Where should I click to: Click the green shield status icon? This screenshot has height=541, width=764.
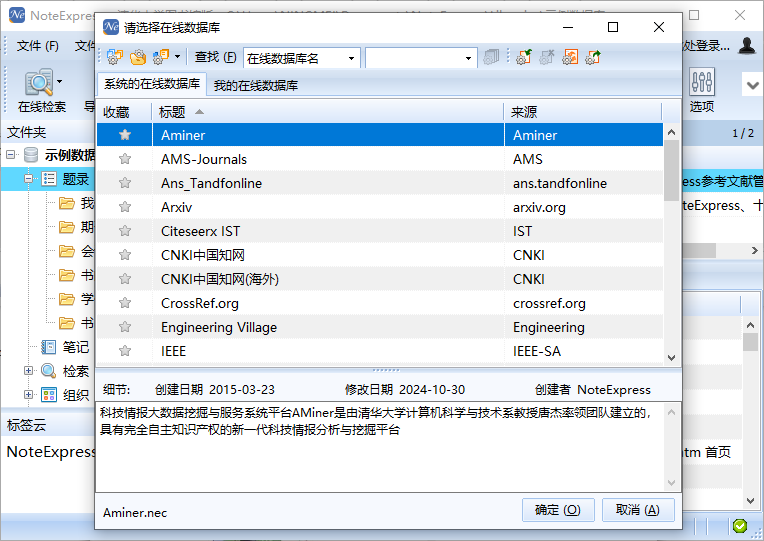pyautogui.click(x=740, y=525)
